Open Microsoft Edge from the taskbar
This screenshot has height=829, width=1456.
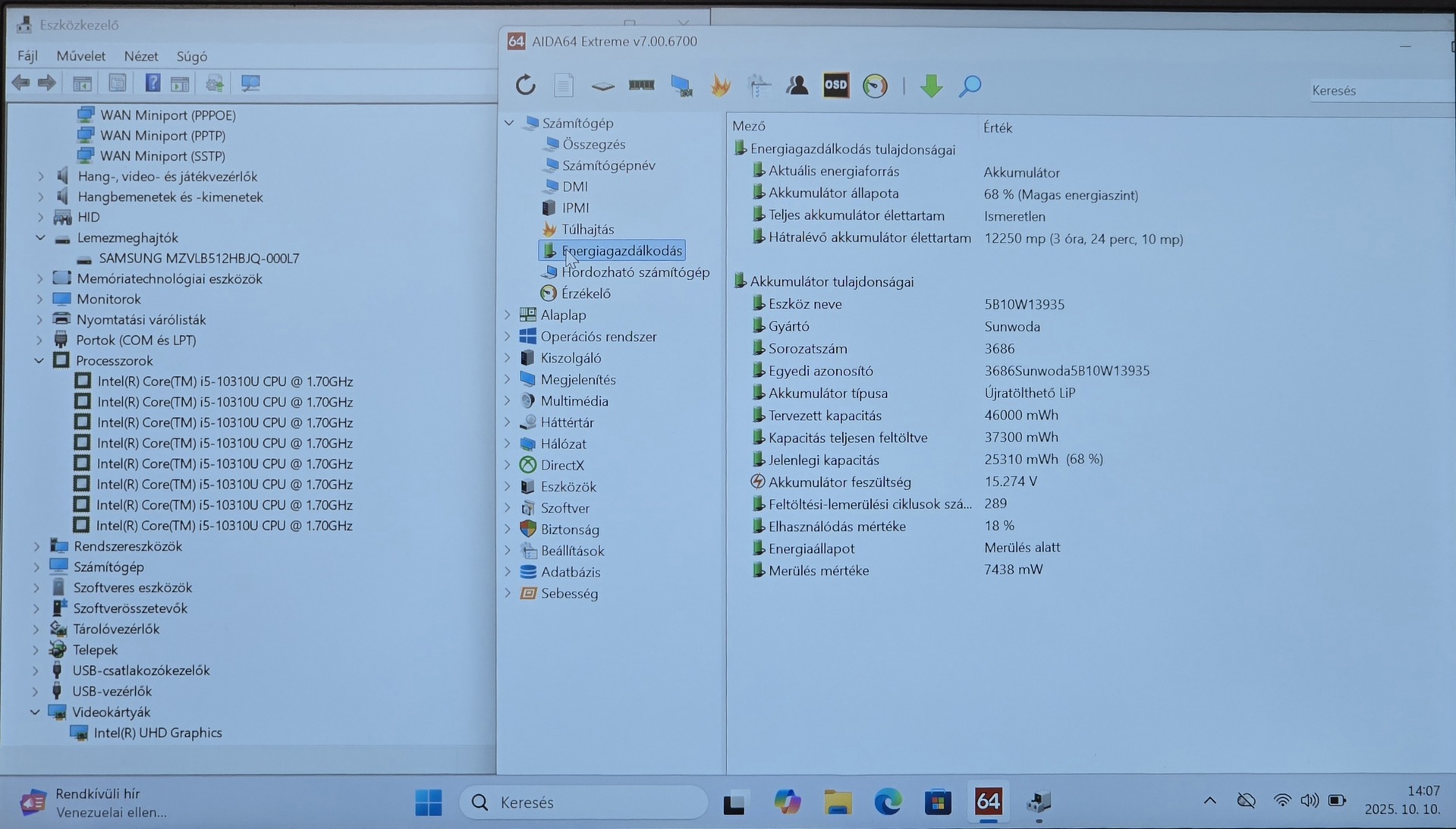pos(888,802)
